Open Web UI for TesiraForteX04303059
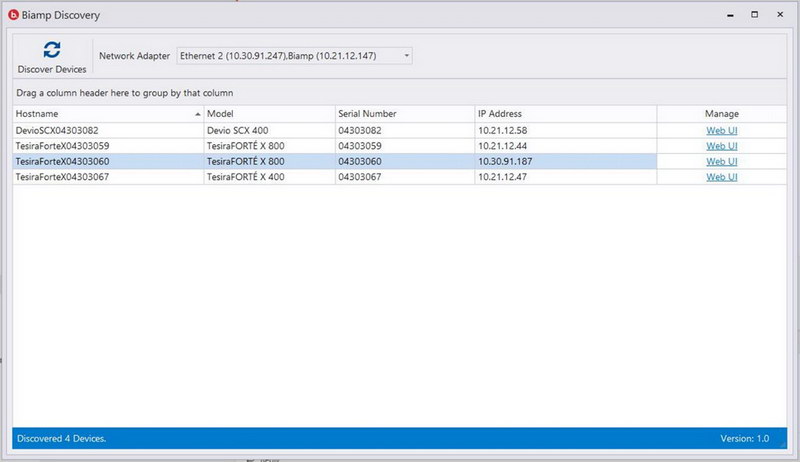Screen dimensions: 800x462 click(x=721, y=146)
